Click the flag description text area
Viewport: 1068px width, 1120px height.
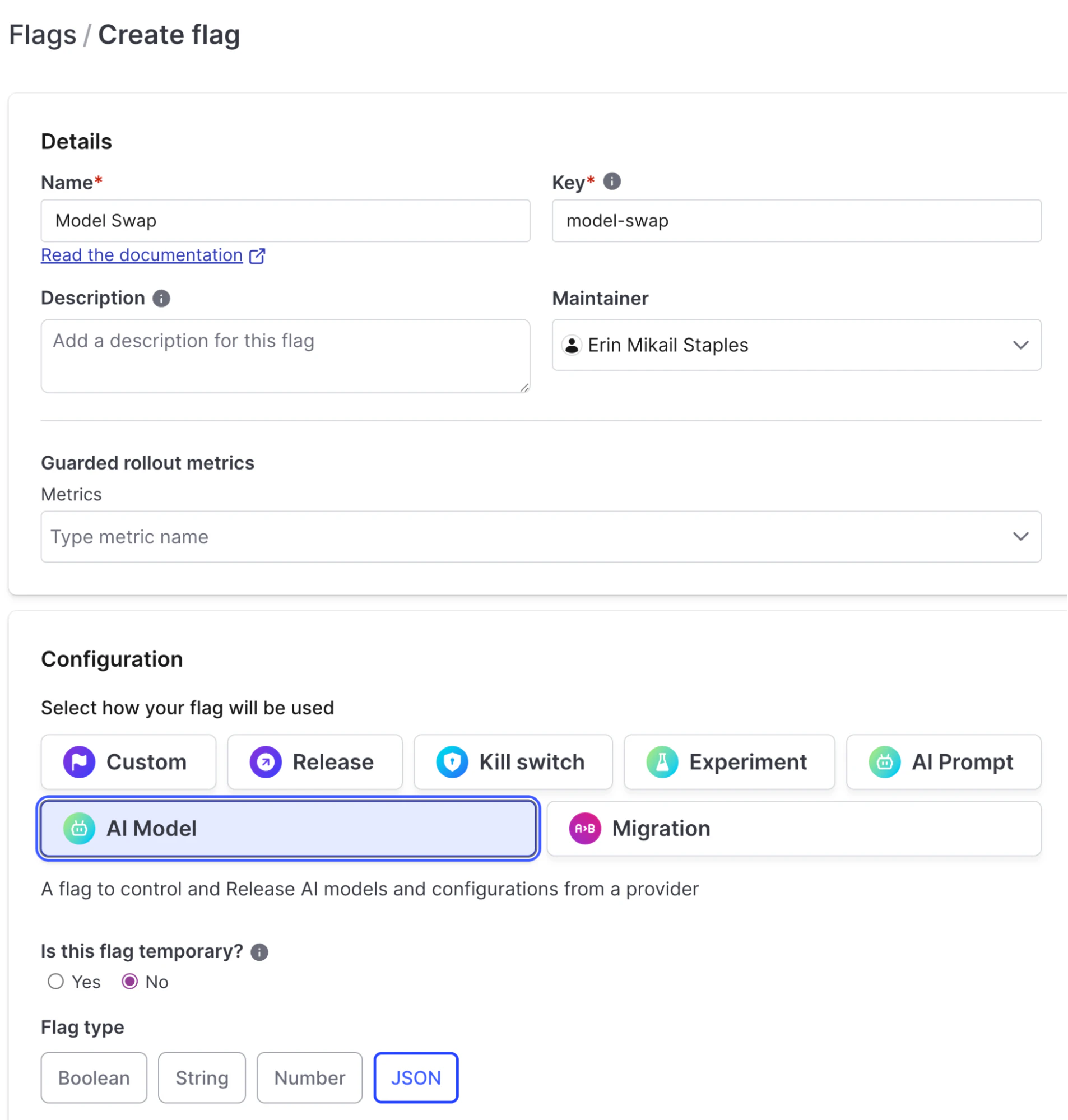(285, 356)
